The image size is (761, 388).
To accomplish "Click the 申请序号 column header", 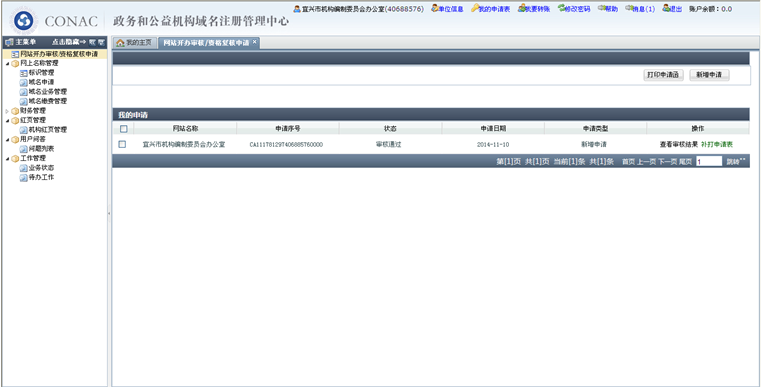I will (x=288, y=129).
